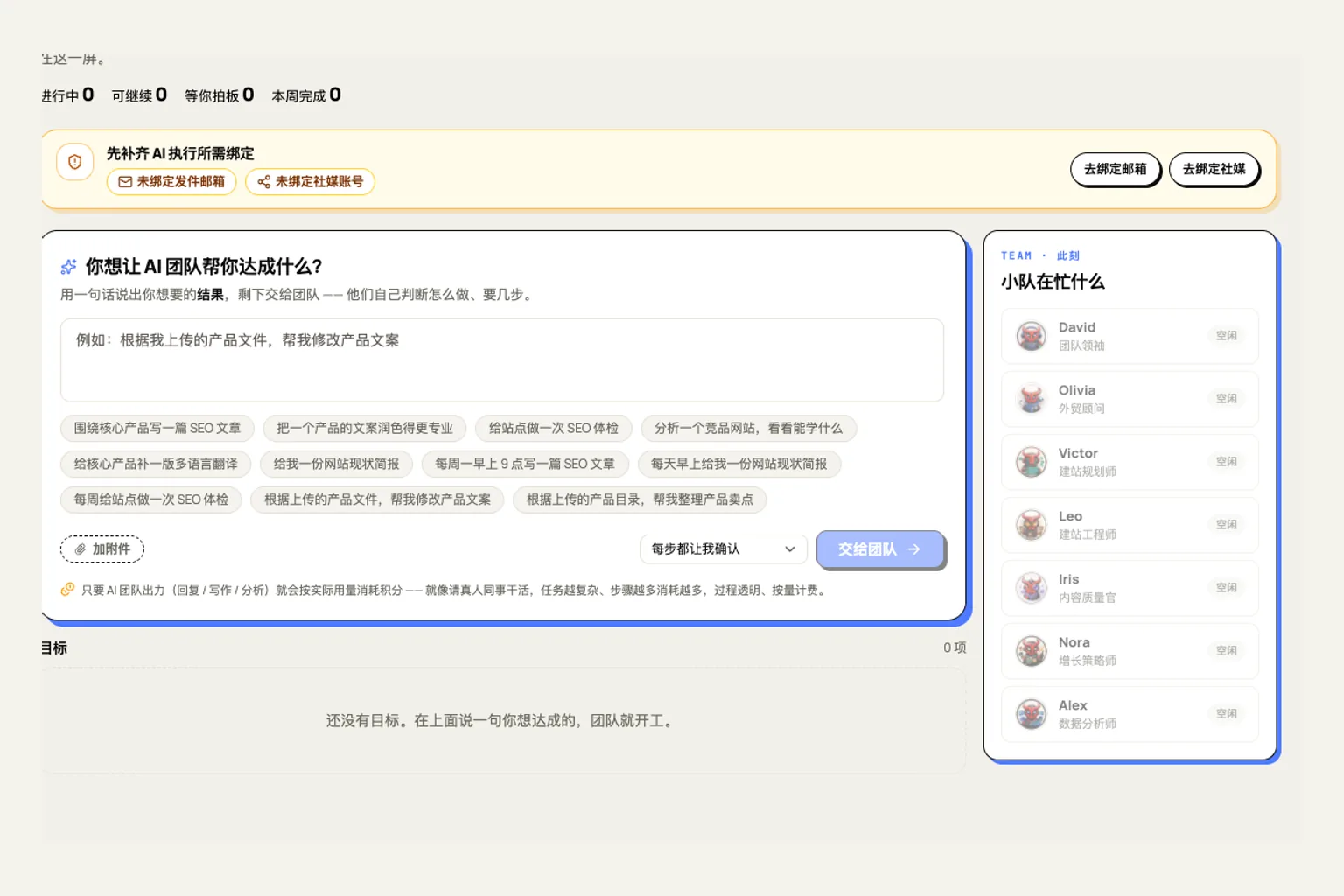The width and height of the screenshot is (1344, 896).
Task: Click the arrow icon on 交给团队 button
Action: 914,549
